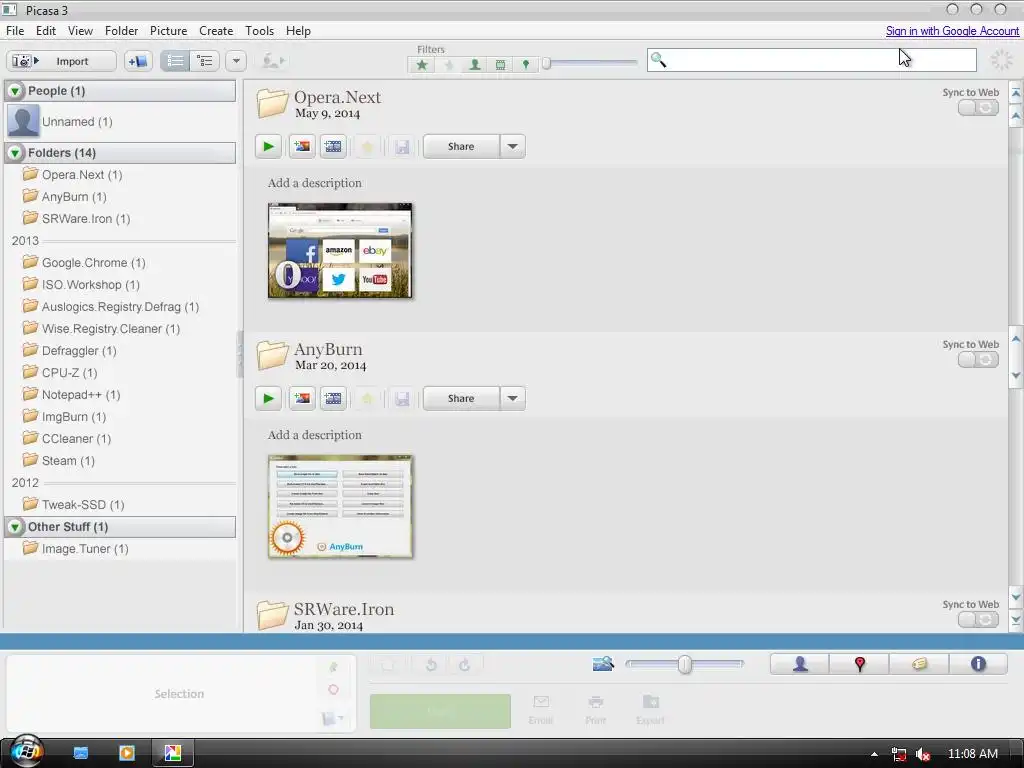This screenshot has height=768, width=1024.
Task: Open the Windows Start orb
Action: click(27, 751)
